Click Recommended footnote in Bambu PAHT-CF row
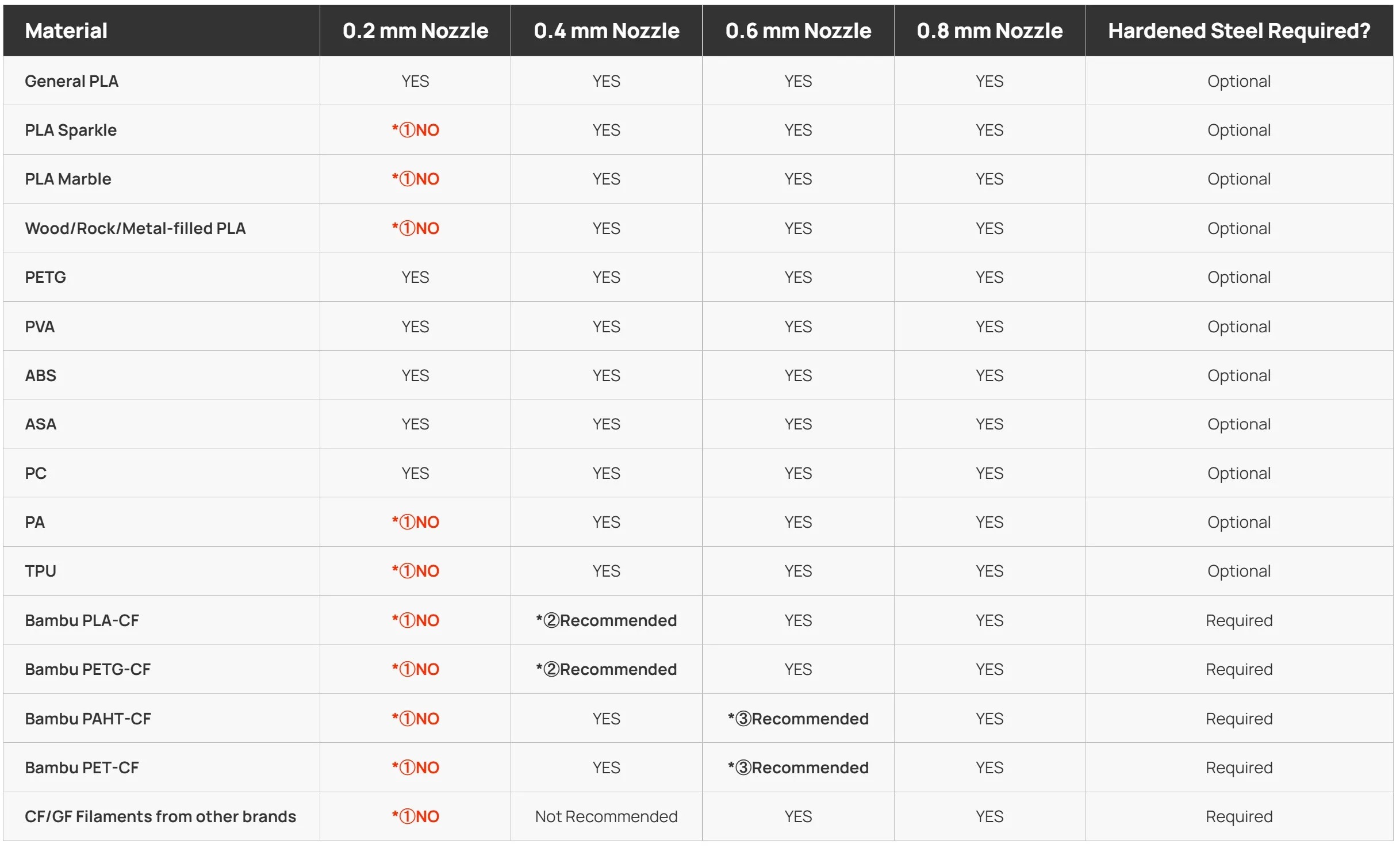Image resolution: width=1400 pixels, height=848 pixels. click(x=798, y=719)
